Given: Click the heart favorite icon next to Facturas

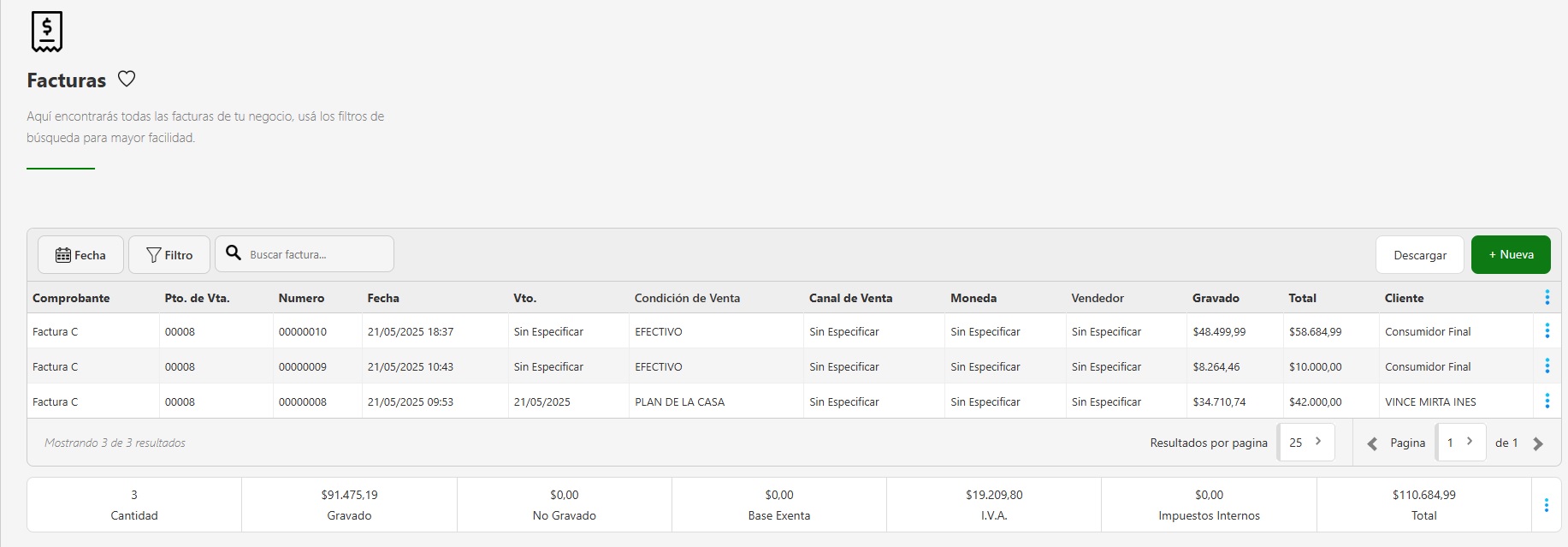Looking at the screenshot, I should [x=127, y=79].
